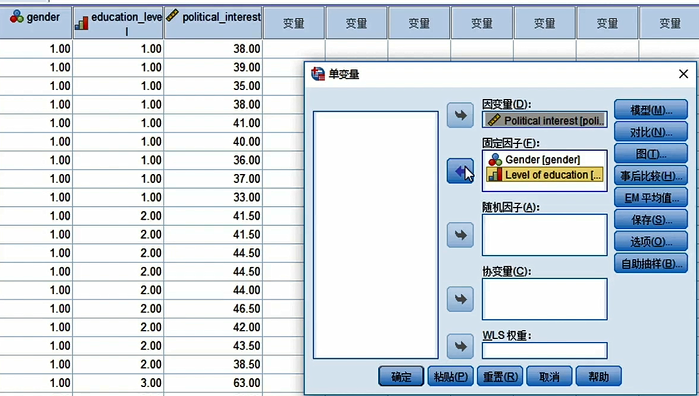Click the political_interest cell showing 33.00
699x396 pixels.
(214, 197)
